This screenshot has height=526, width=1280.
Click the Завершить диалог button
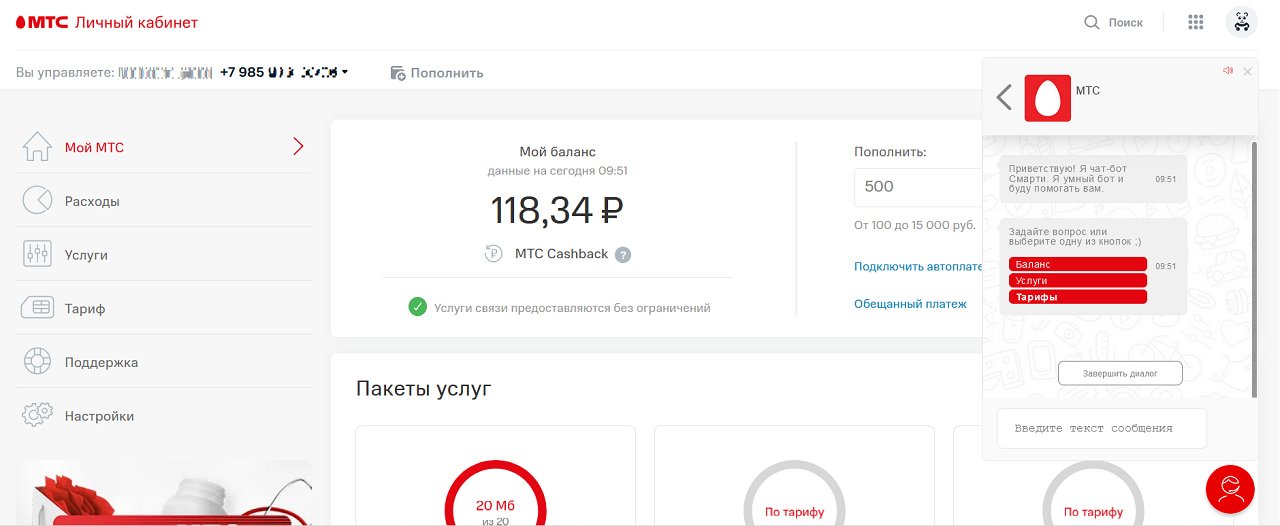tap(1120, 373)
